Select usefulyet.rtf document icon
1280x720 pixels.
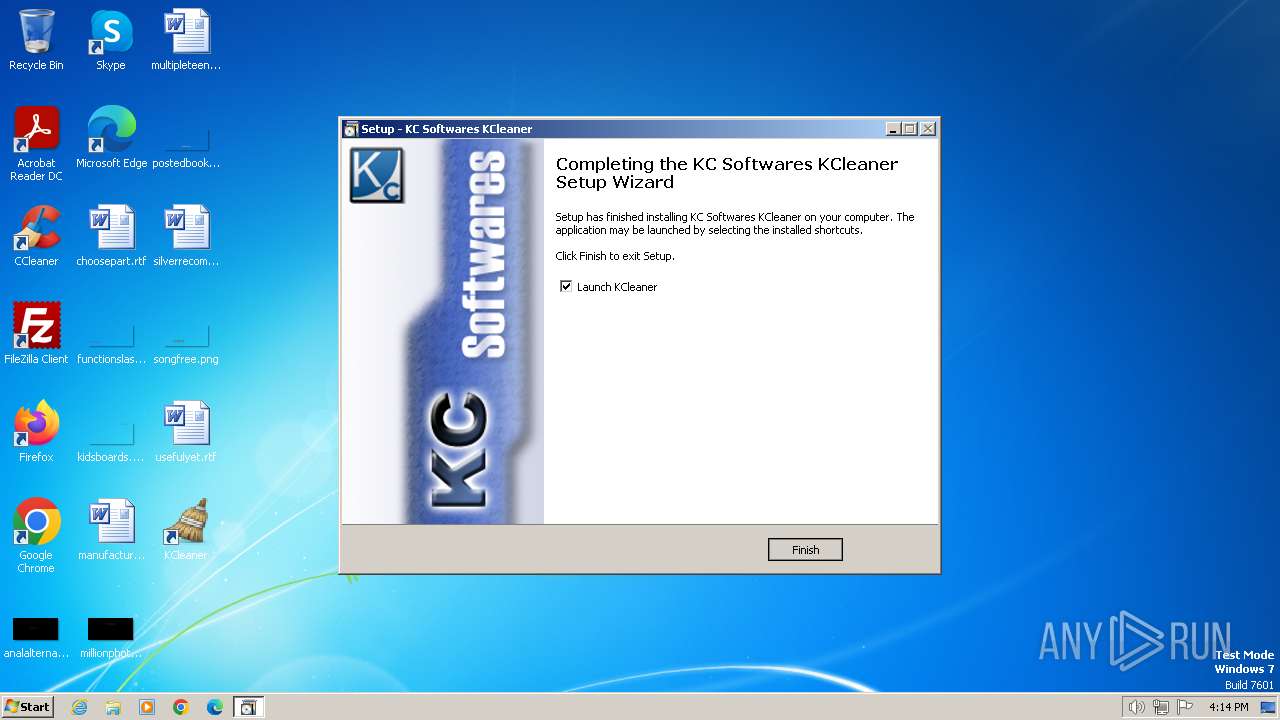186,432
